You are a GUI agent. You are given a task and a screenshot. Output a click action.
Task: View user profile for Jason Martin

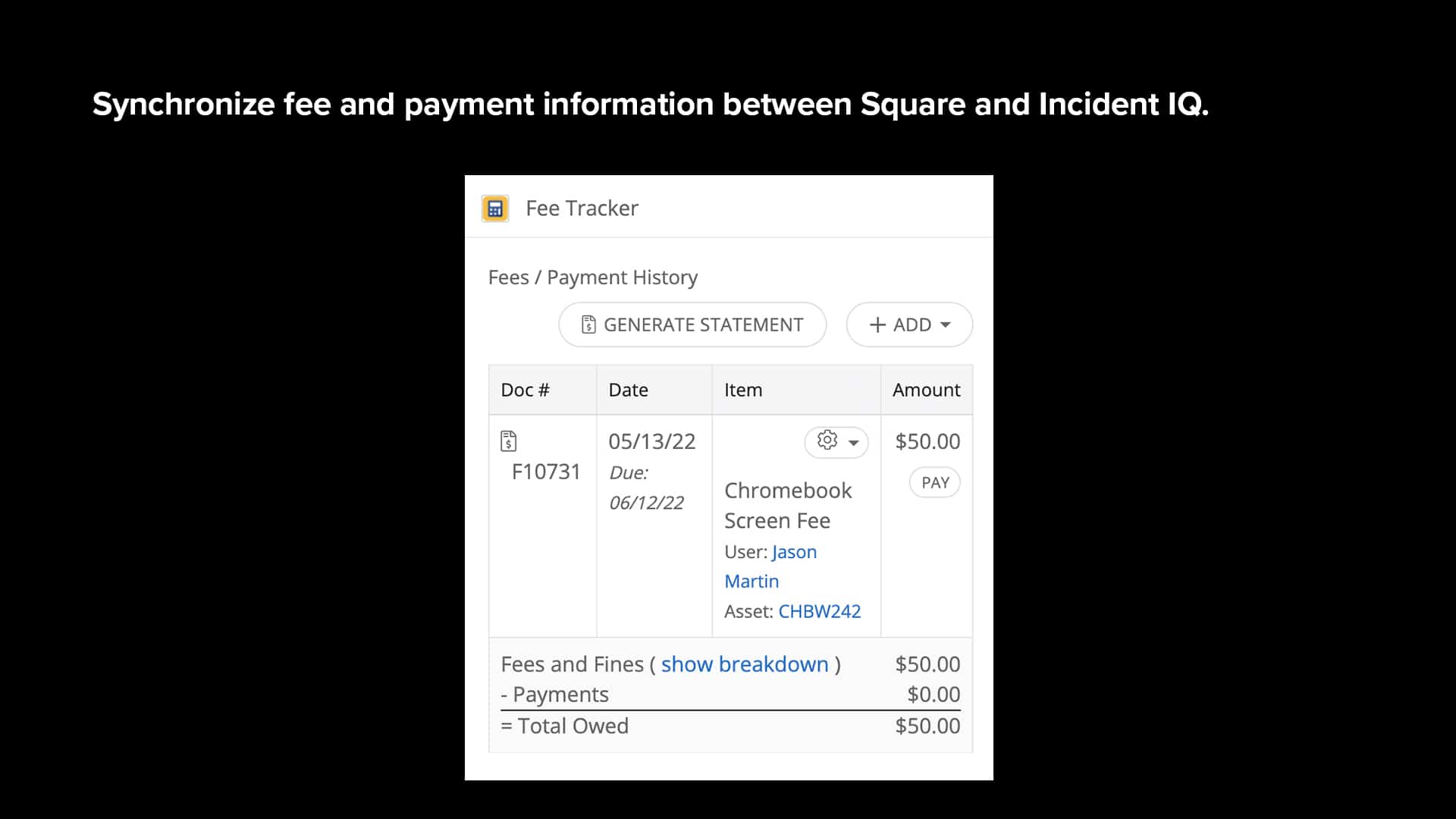(x=793, y=551)
